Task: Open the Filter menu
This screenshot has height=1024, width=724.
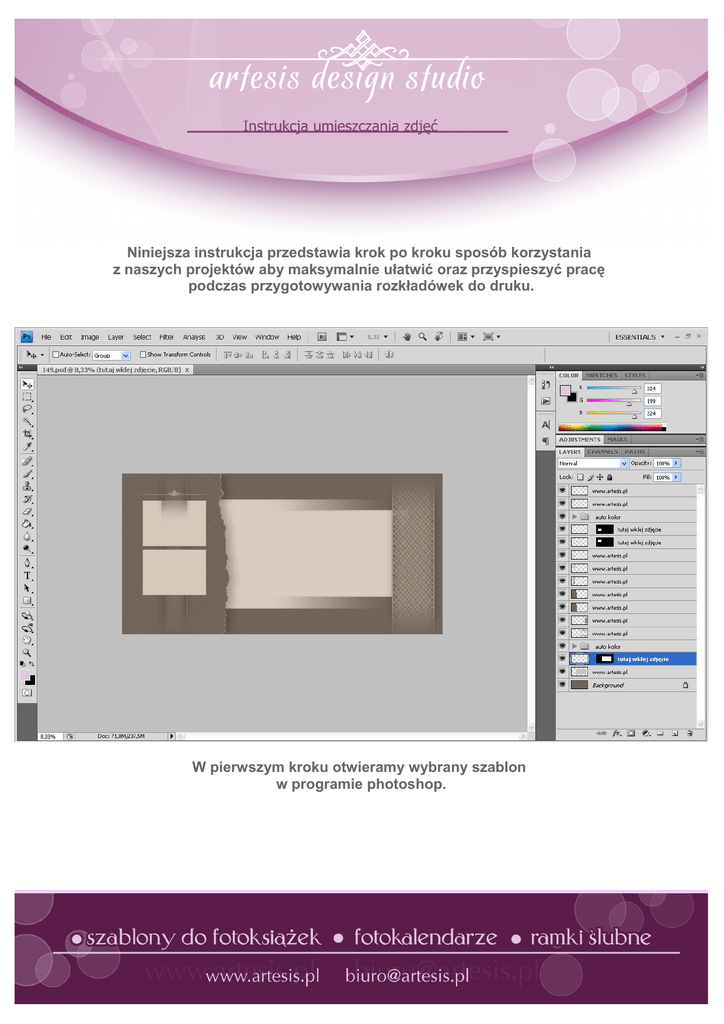Action: (166, 337)
